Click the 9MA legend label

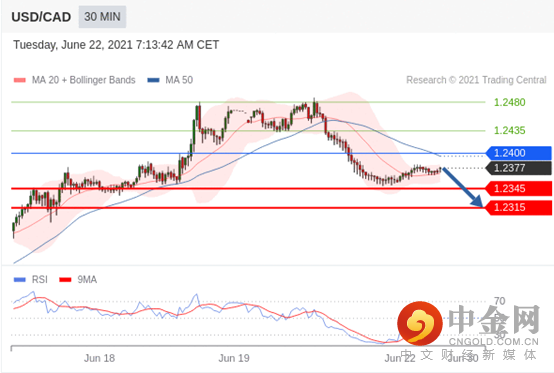coord(87,280)
